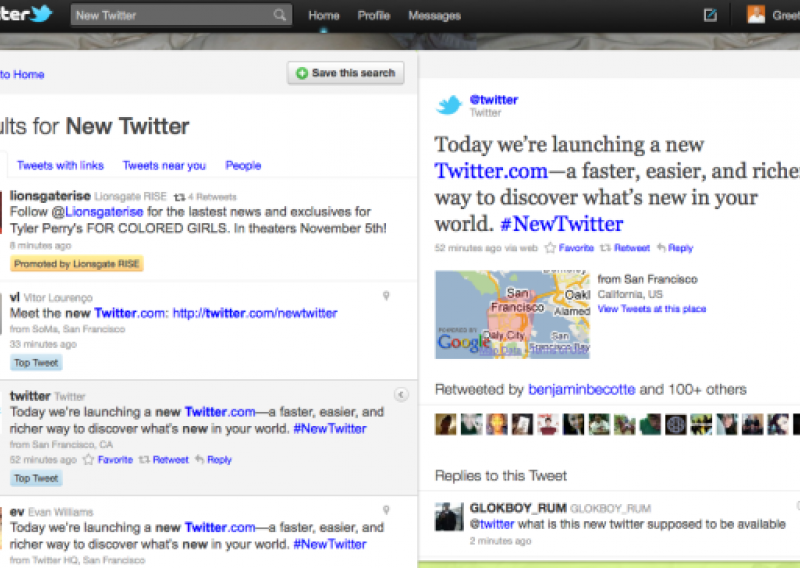Click lionsgaterise username
Image resolution: width=800 pixels, height=568 pixels.
click(50, 196)
